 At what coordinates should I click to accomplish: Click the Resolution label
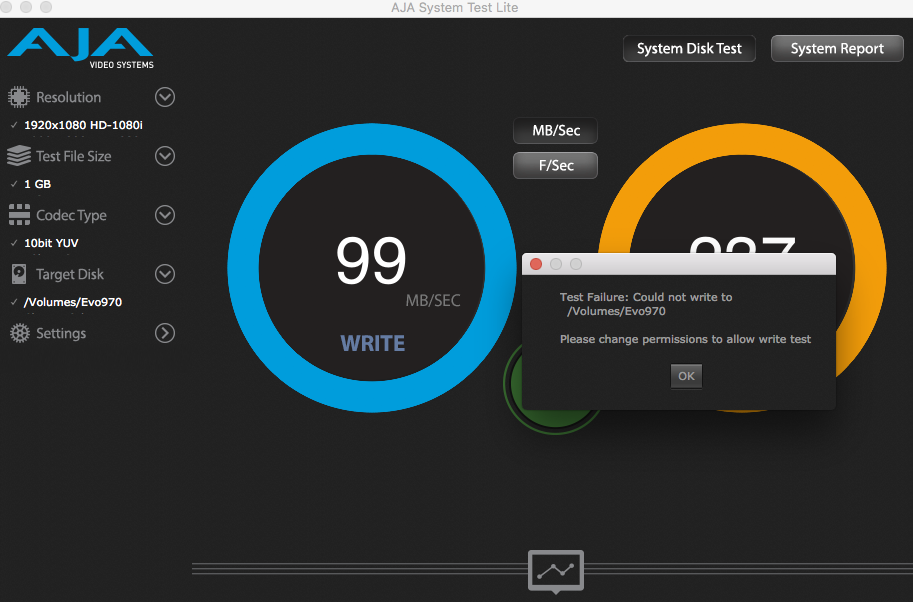tap(69, 97)
